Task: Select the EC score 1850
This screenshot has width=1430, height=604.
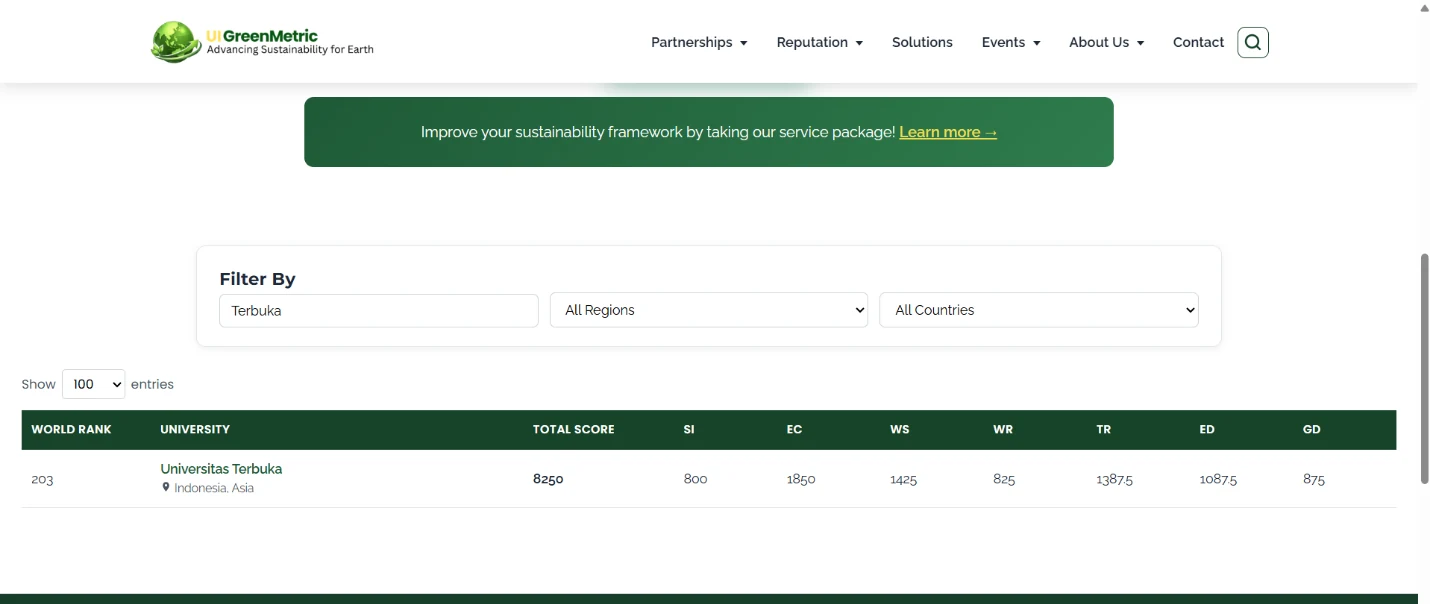Action: pyautogui.click(x=801, y=479)
